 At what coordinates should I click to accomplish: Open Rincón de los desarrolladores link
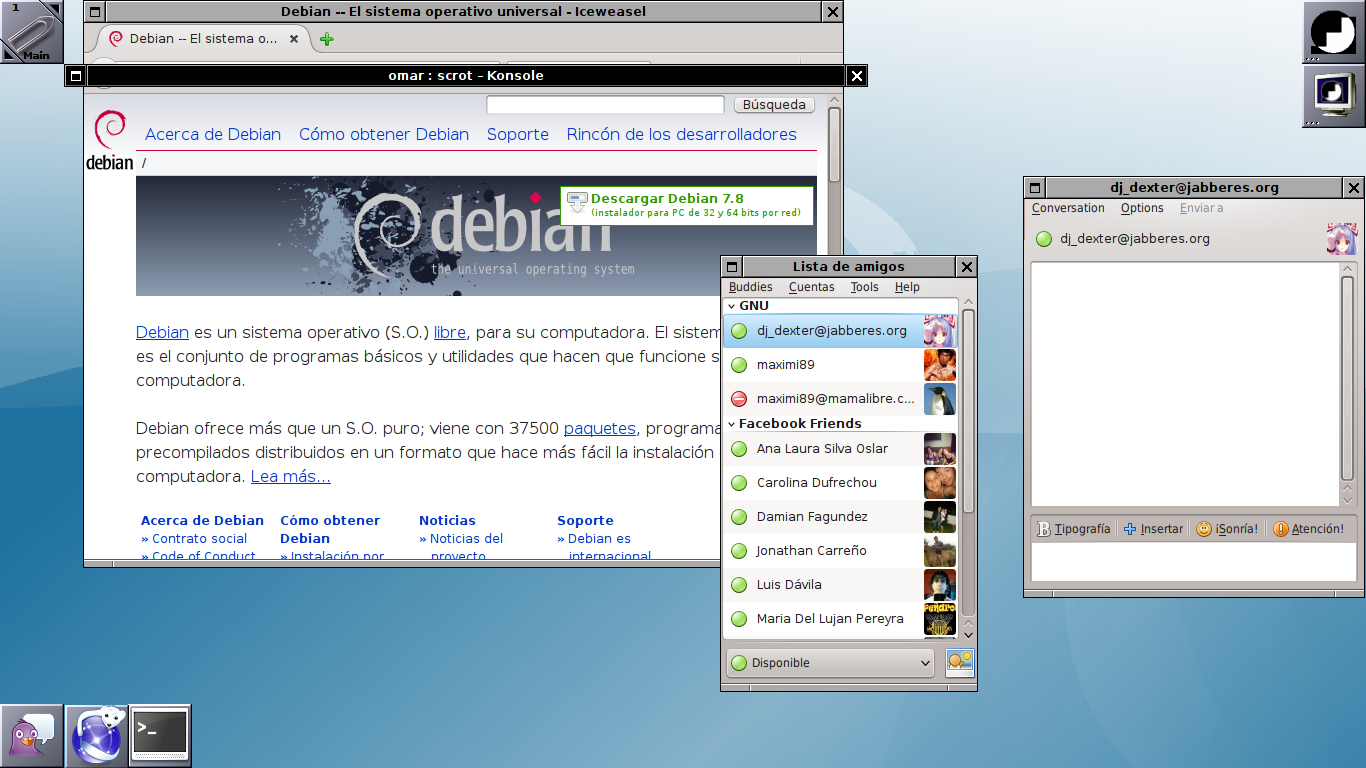click(682, 134)
